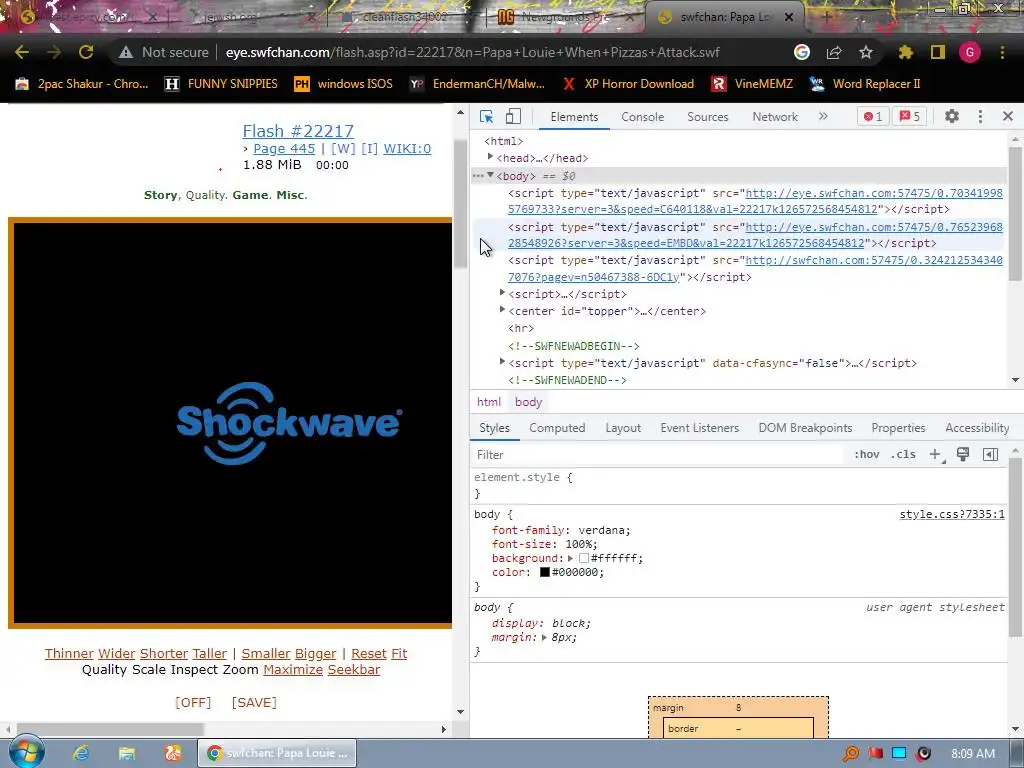Open the DOM Breakpoints pane tab
1024x768 pixels.
pos(805,428)
